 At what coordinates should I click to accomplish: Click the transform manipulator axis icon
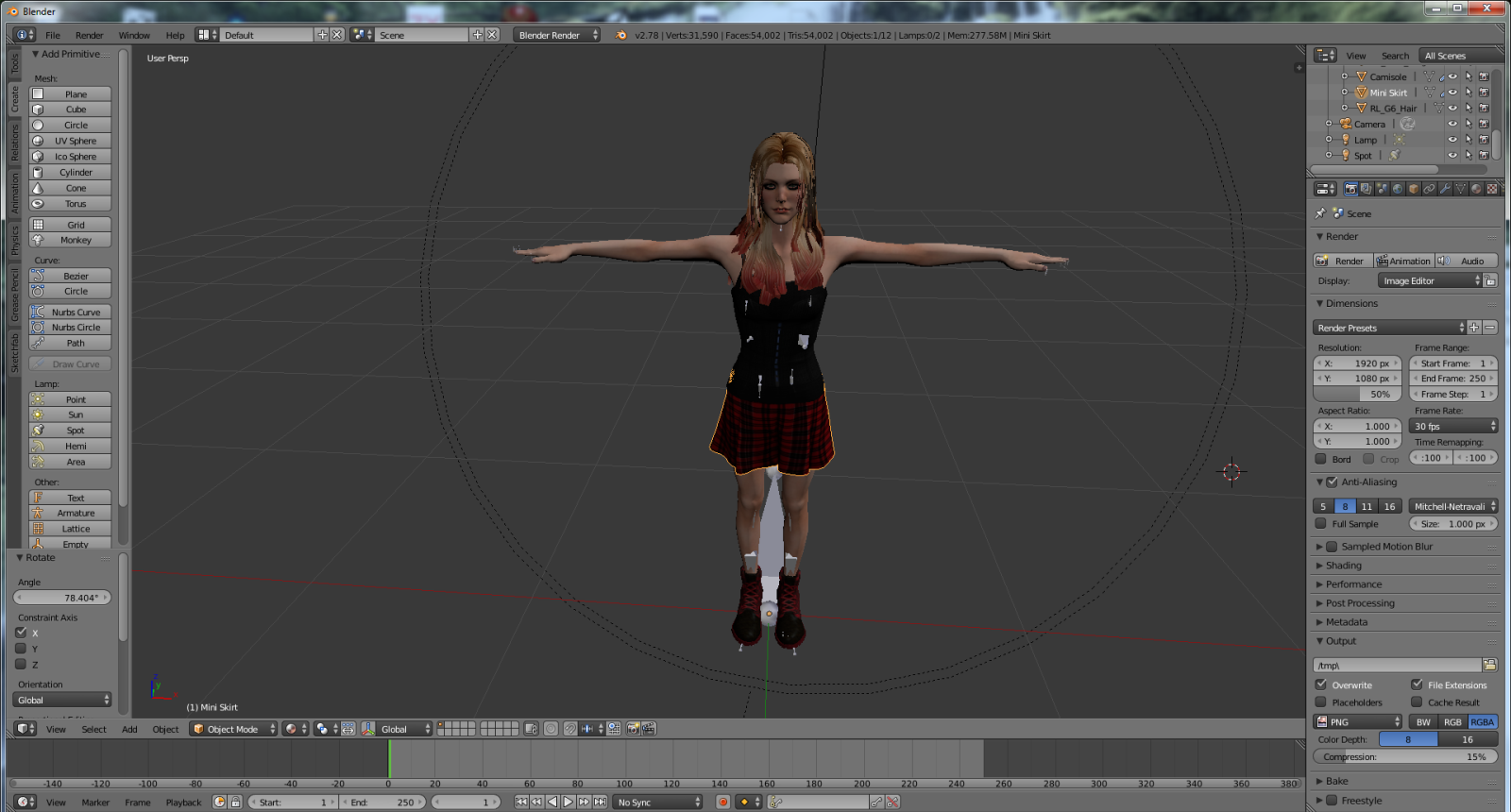[x=368, y=729]
